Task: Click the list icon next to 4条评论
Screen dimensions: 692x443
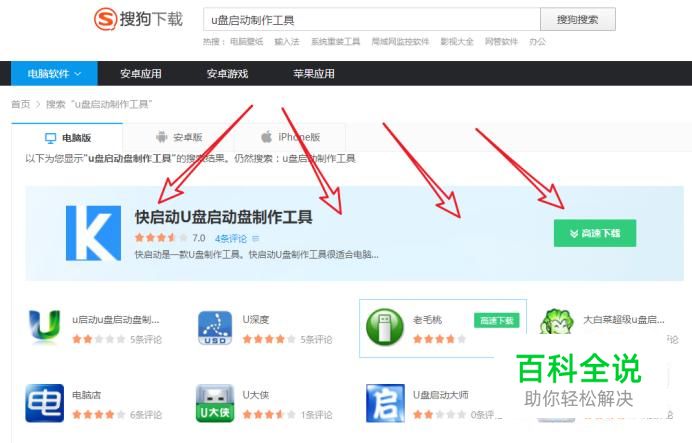Action: click(256, 239)
